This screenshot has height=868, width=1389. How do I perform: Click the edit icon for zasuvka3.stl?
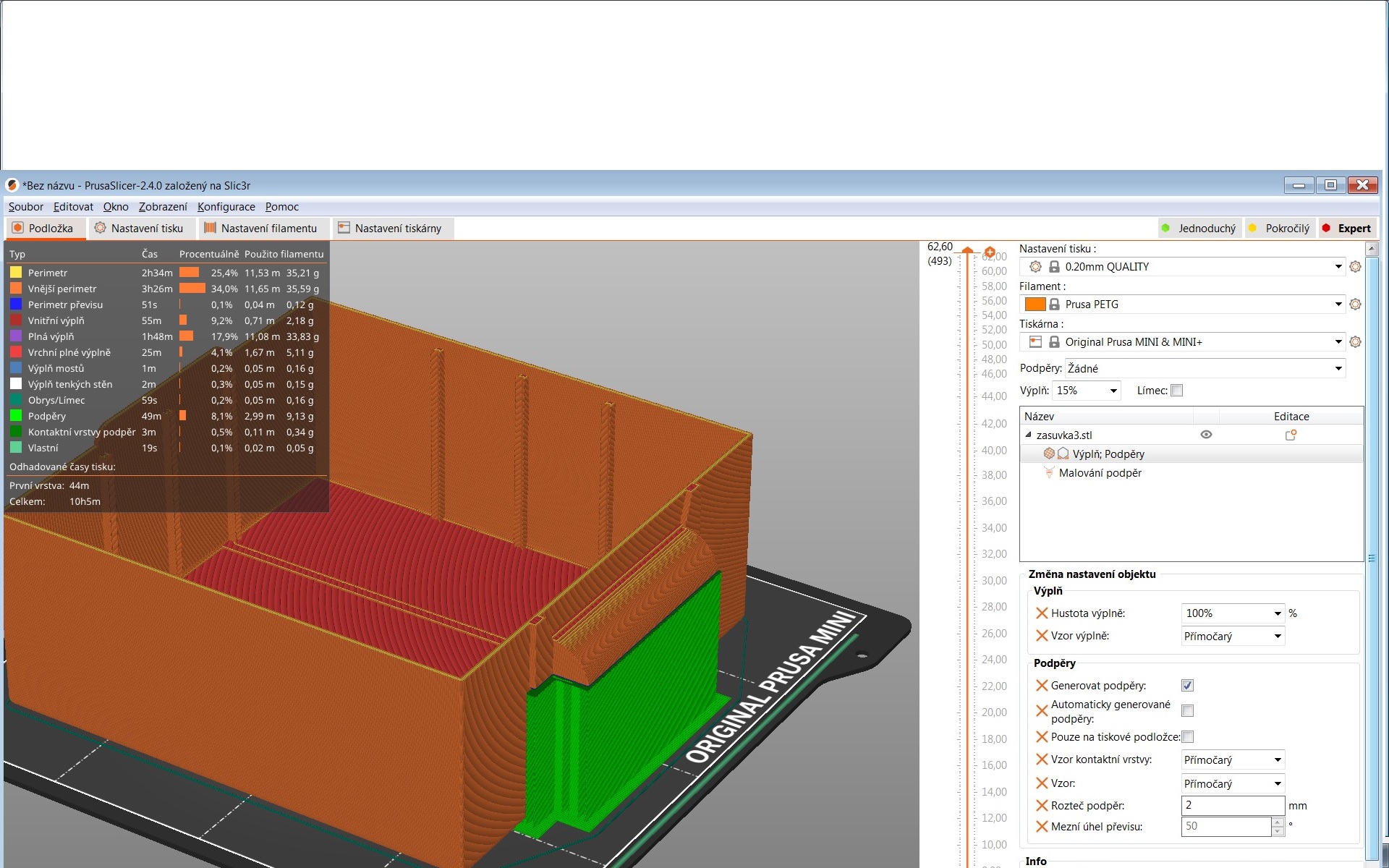pos(1291,435)
